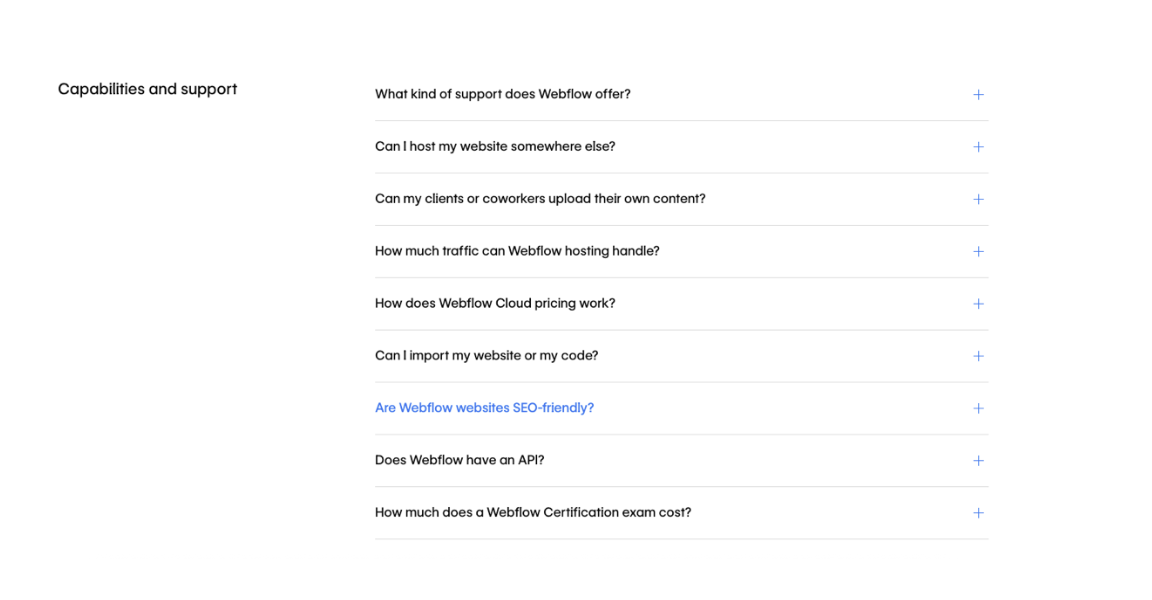Viewport: 1152px width, 600px height.
Task: Click the 'Capabilities and support' section heading
Action: tap(147, 89)
